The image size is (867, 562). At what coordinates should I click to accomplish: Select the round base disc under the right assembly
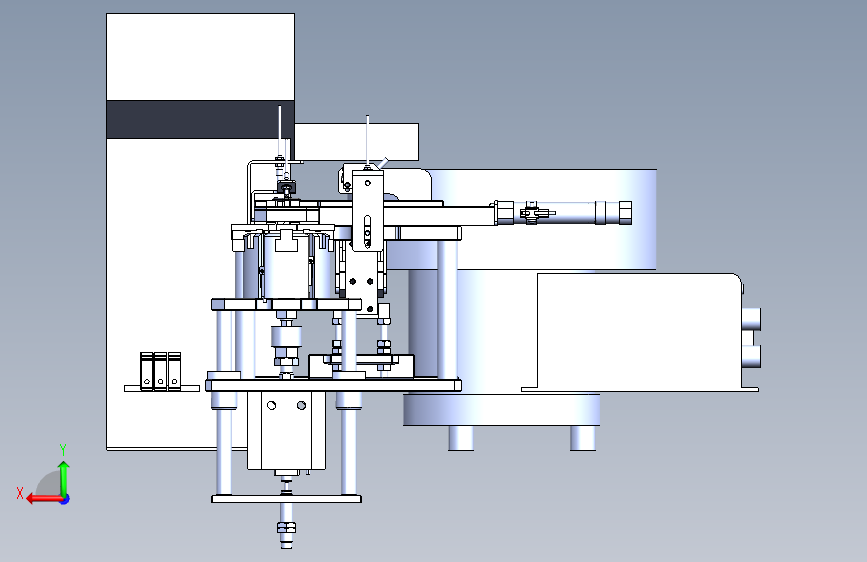click(x=502, y=410)
